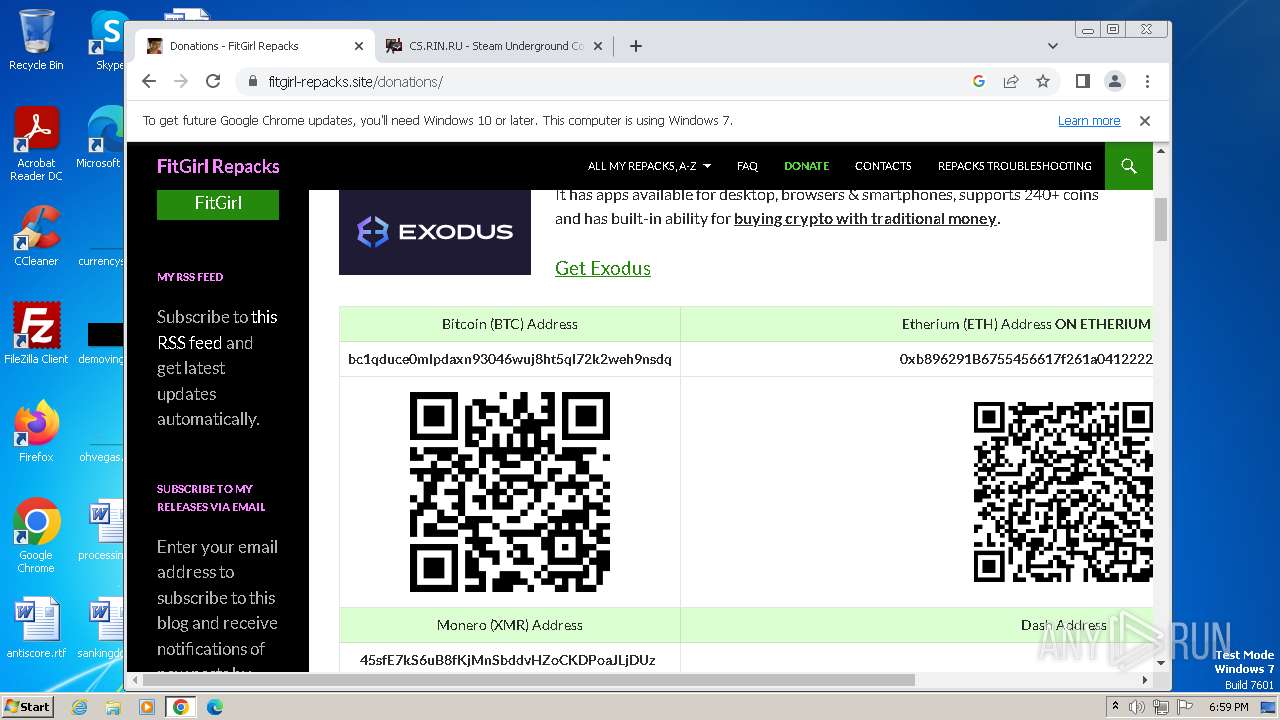Click the green FitGirl sidebar button

point(218,203)
